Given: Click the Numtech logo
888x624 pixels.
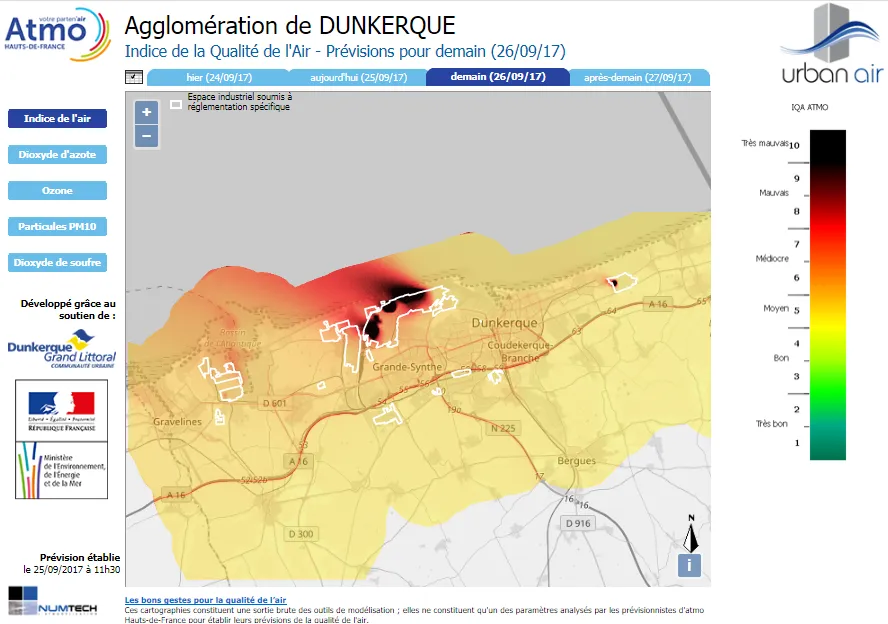Looking at the screenshot, I should [51, 603].
